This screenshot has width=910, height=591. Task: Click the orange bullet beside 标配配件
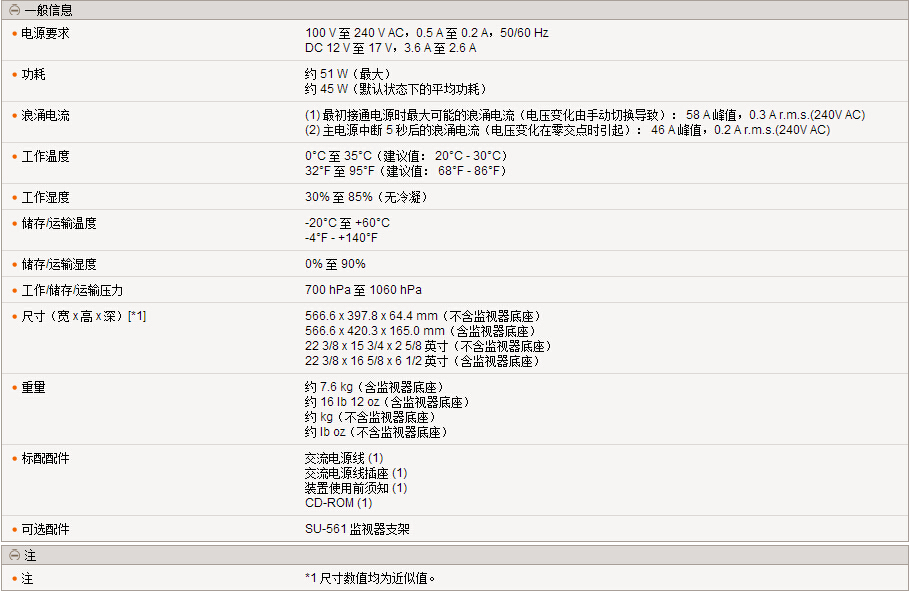(14, 458)
